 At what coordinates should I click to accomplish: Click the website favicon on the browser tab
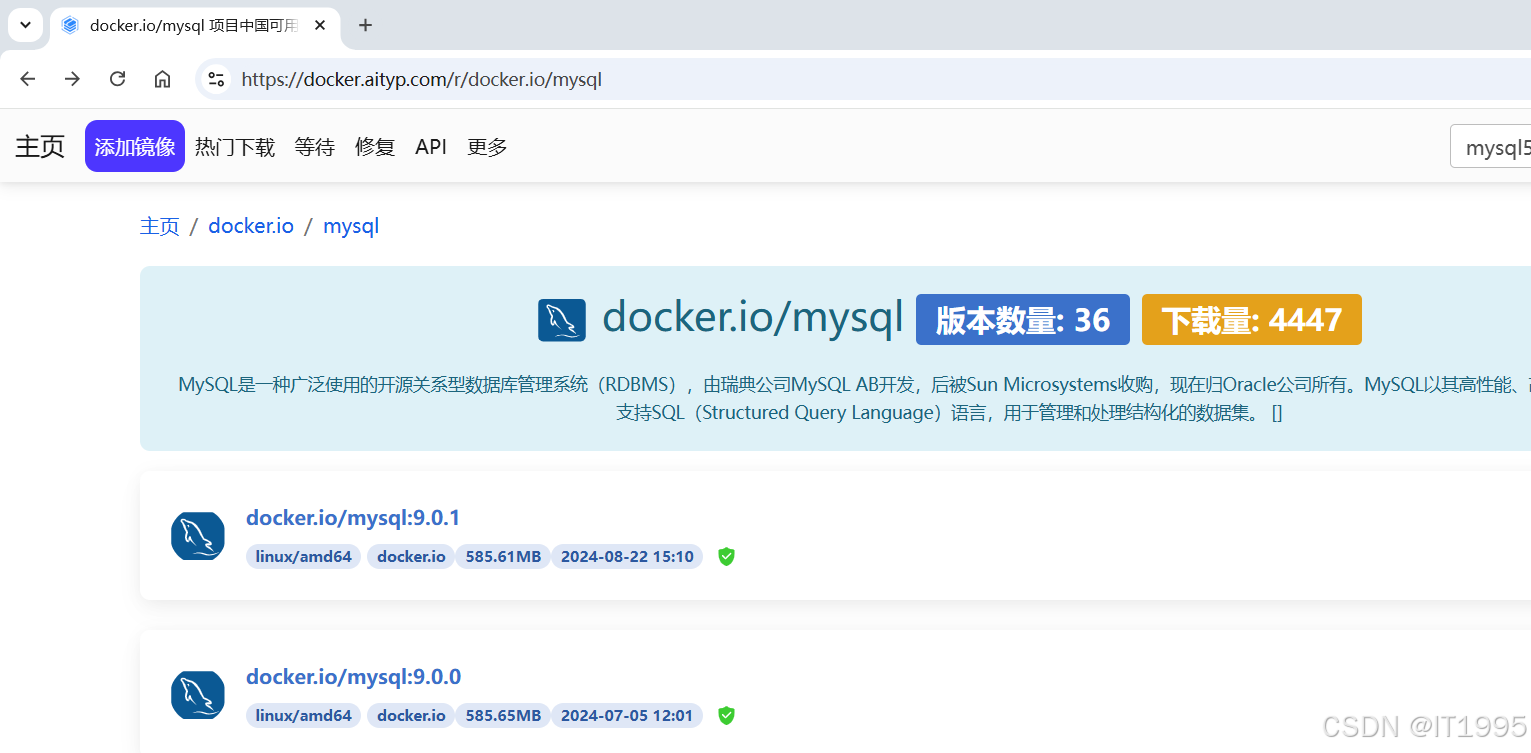tap(69, 25)
